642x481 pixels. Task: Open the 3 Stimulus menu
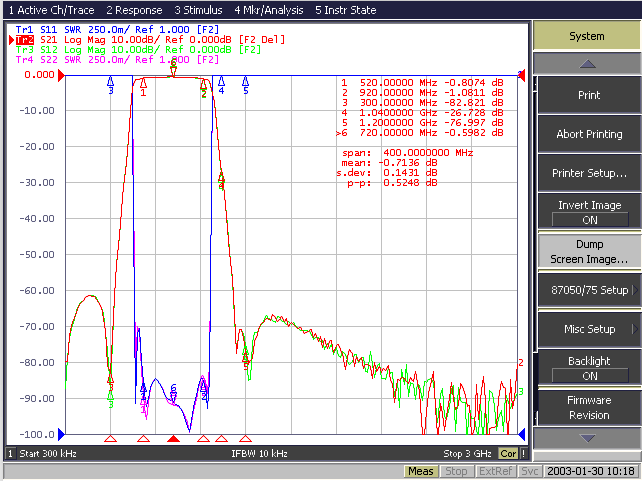point(198,10)
